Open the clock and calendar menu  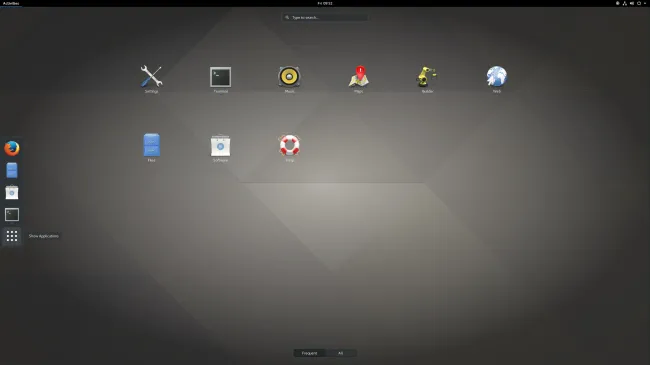[325, 3]
